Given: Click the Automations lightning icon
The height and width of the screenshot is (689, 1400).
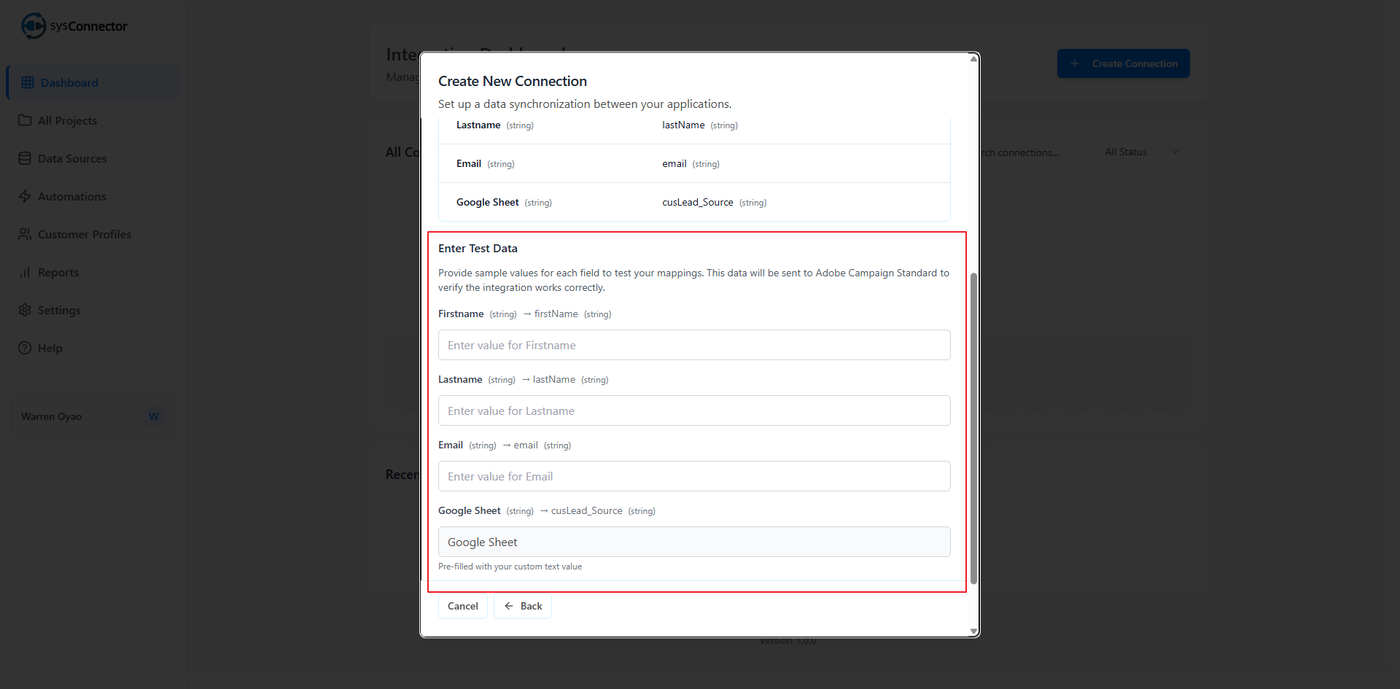Looking at the screenshot, I should point(25,197).
